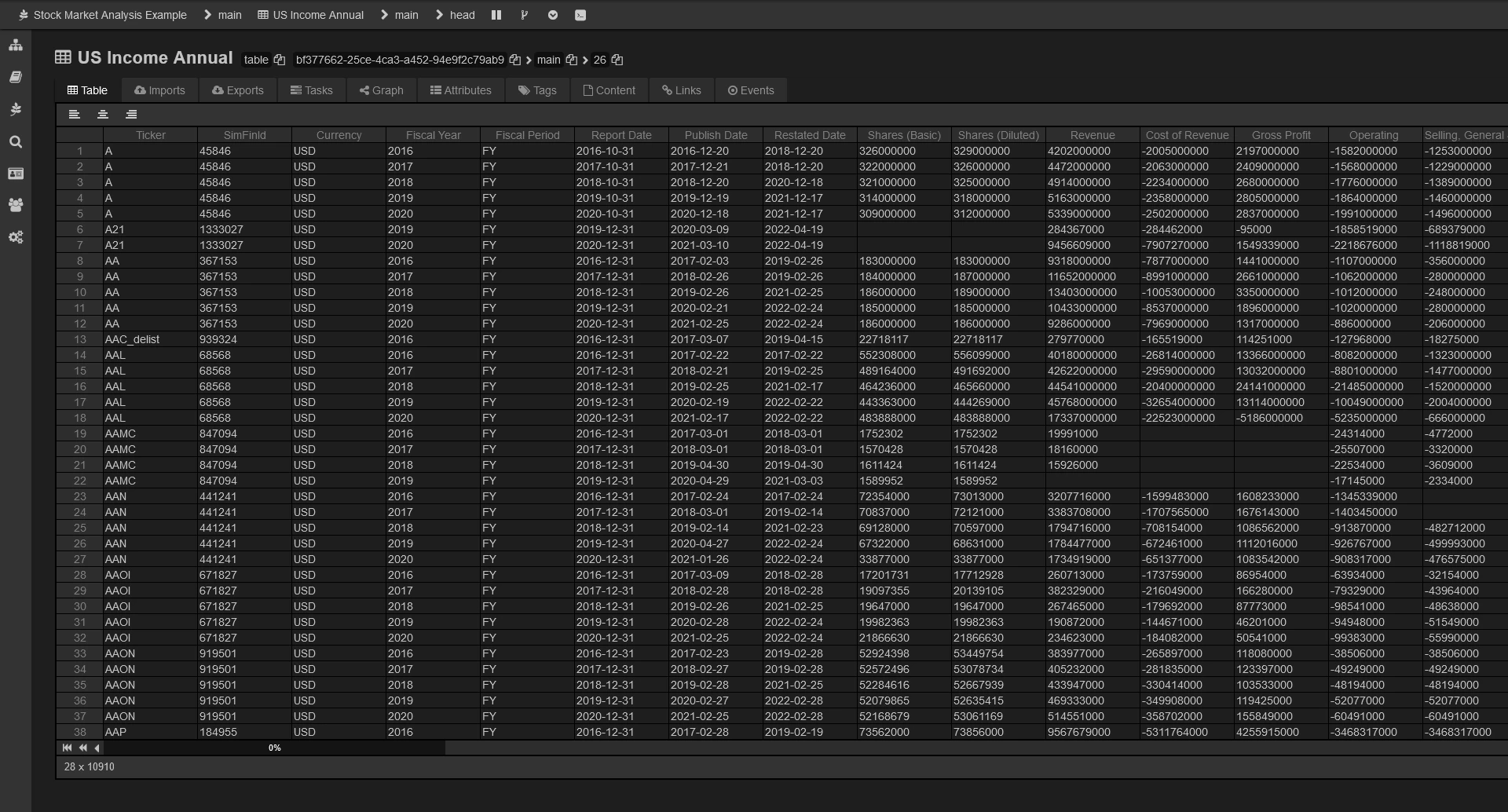Open the Tags tab
The width and height of the screenshot is (1508, 812).
tap(537, 90)
